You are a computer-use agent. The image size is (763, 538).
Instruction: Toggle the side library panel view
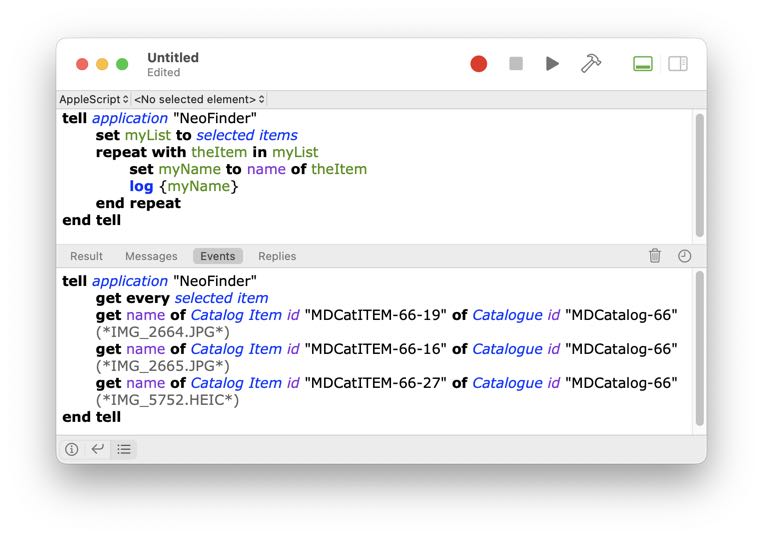point(677,64)
